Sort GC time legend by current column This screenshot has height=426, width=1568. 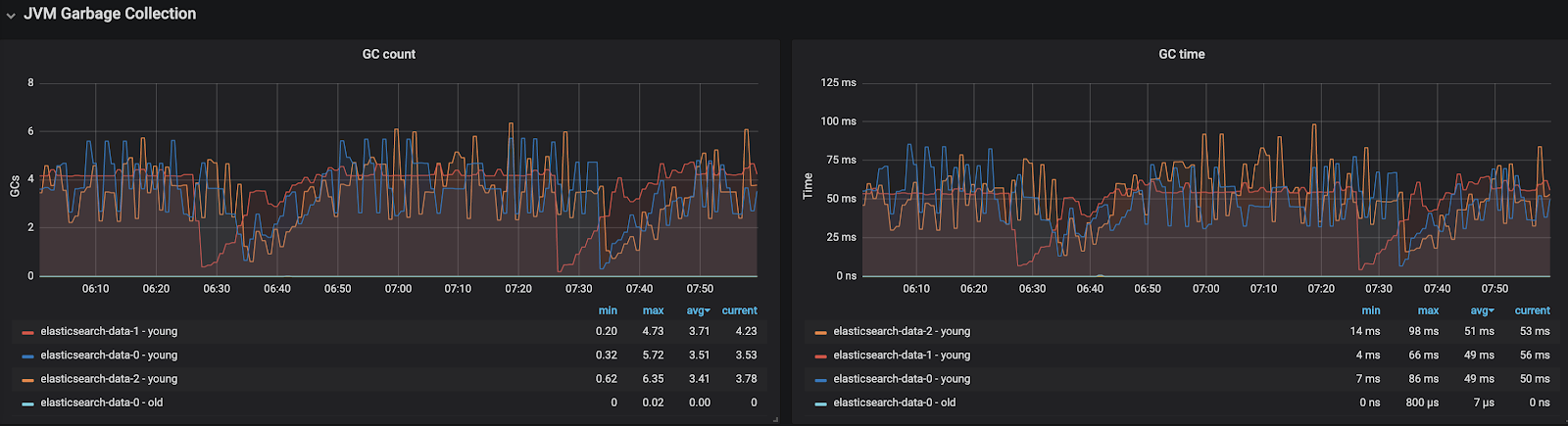(x=1532, y=310)
